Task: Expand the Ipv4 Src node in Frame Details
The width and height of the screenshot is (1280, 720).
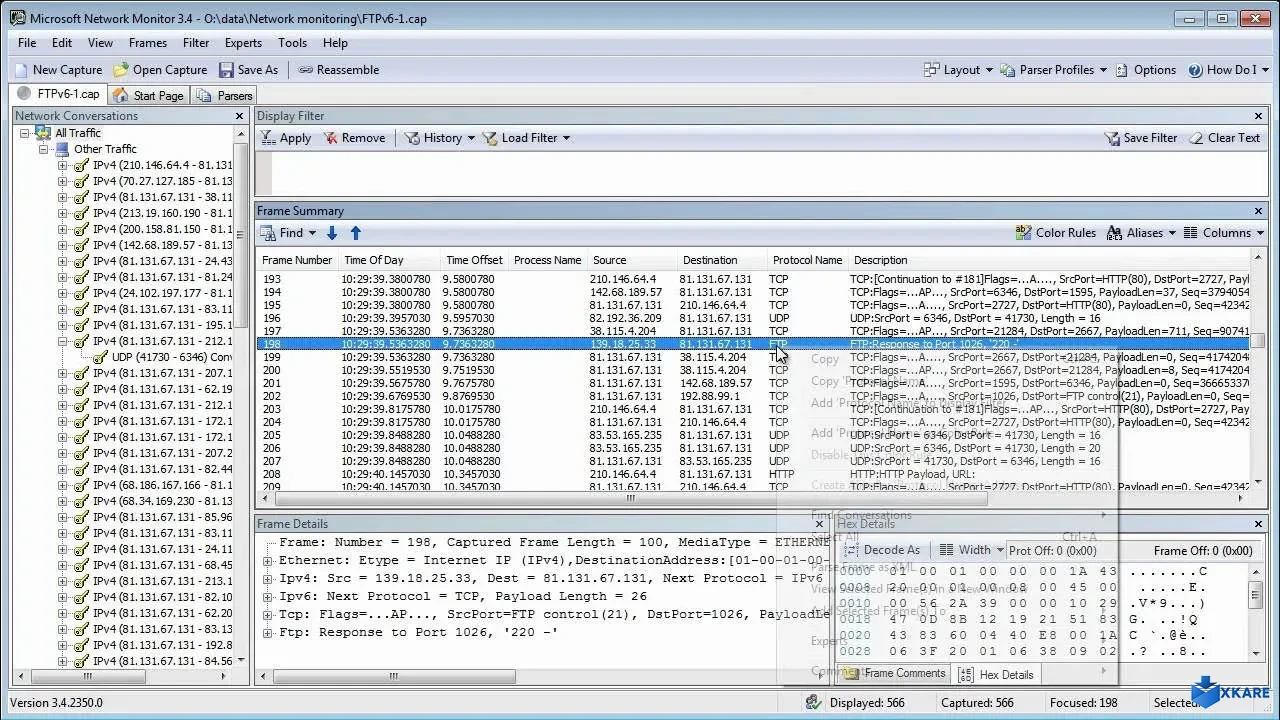Action: [268, 579]
